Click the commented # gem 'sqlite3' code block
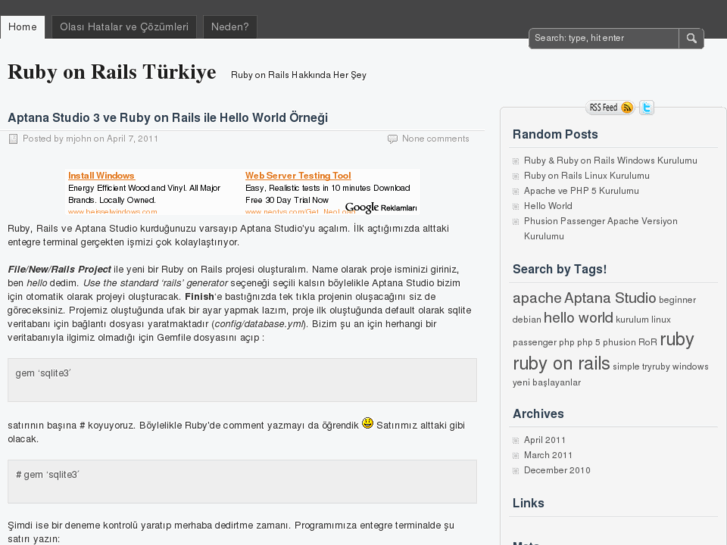Viewport: 727px width, 545px height. point(242,481)
